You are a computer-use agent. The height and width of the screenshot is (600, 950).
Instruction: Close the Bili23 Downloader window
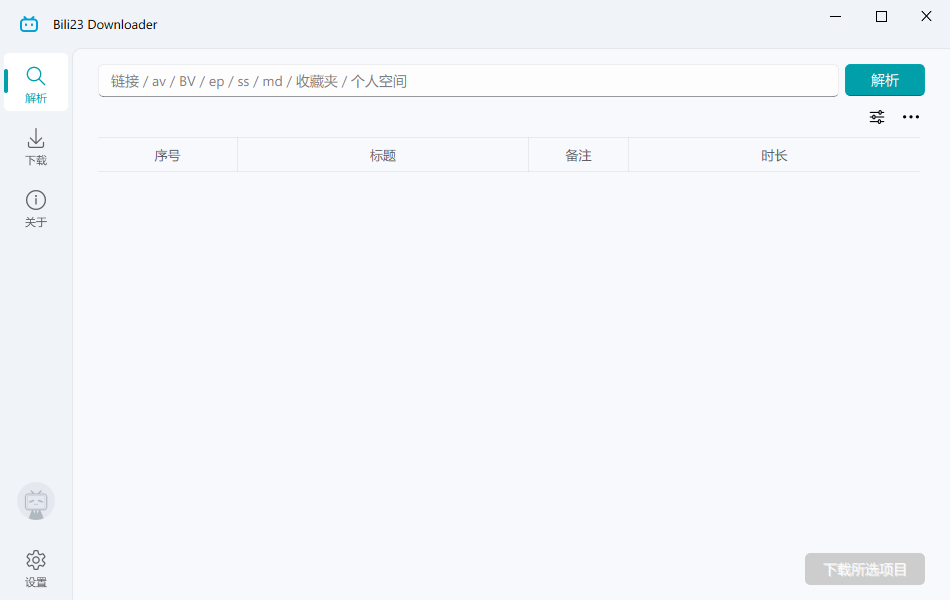[925, 16]
